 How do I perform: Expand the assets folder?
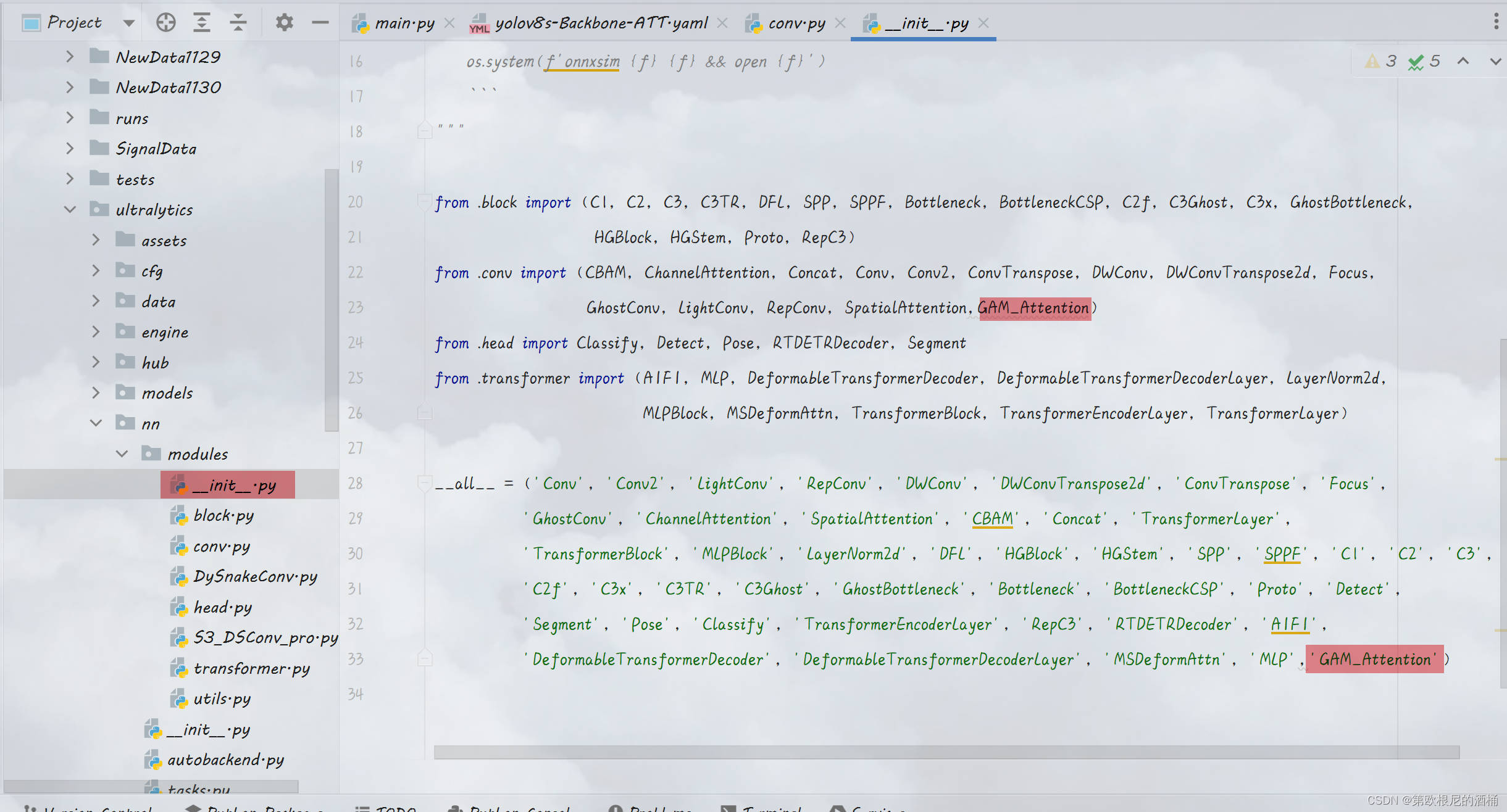click(x=96, y=240)
